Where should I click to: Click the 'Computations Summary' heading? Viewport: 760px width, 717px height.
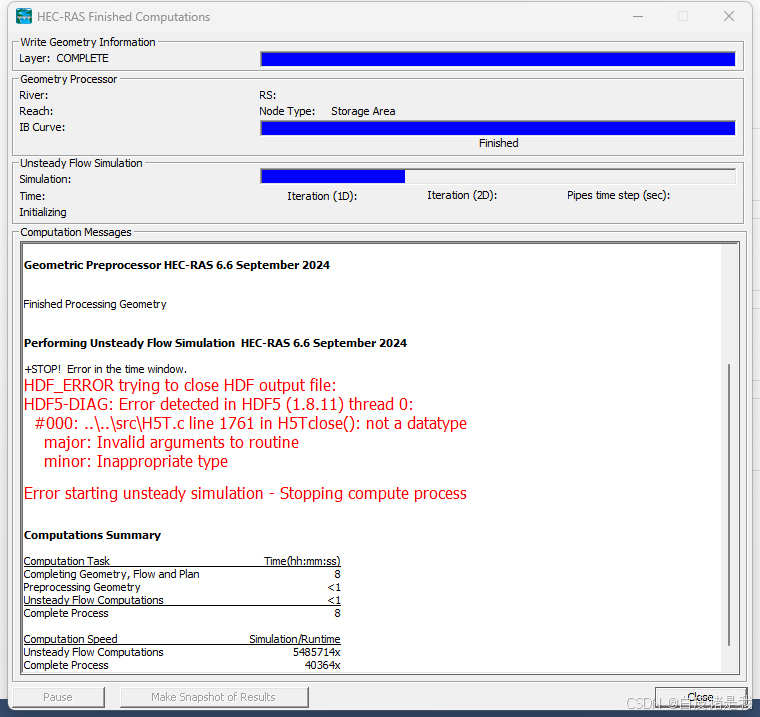92,535
